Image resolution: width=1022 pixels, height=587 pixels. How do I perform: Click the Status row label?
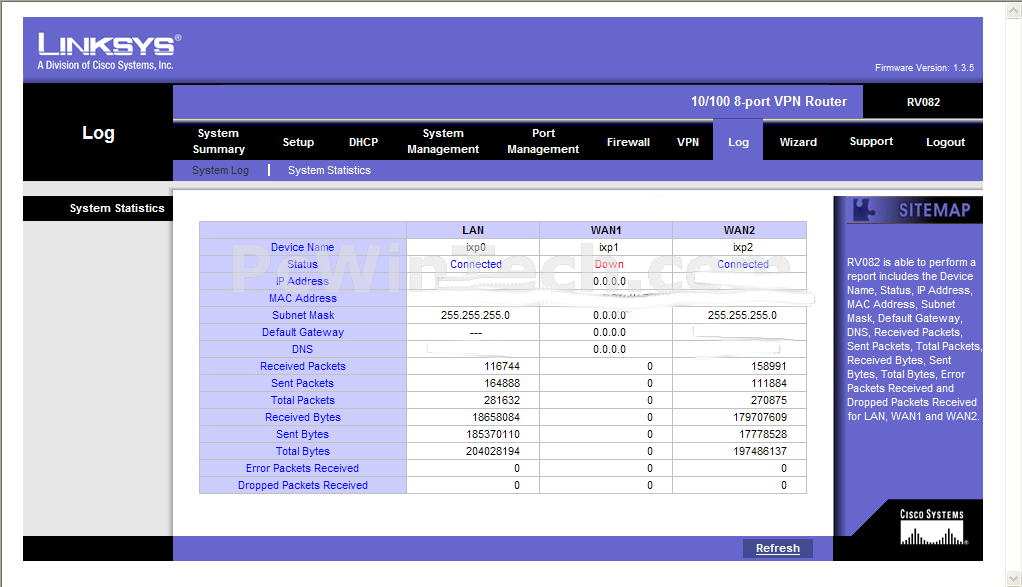302,265
